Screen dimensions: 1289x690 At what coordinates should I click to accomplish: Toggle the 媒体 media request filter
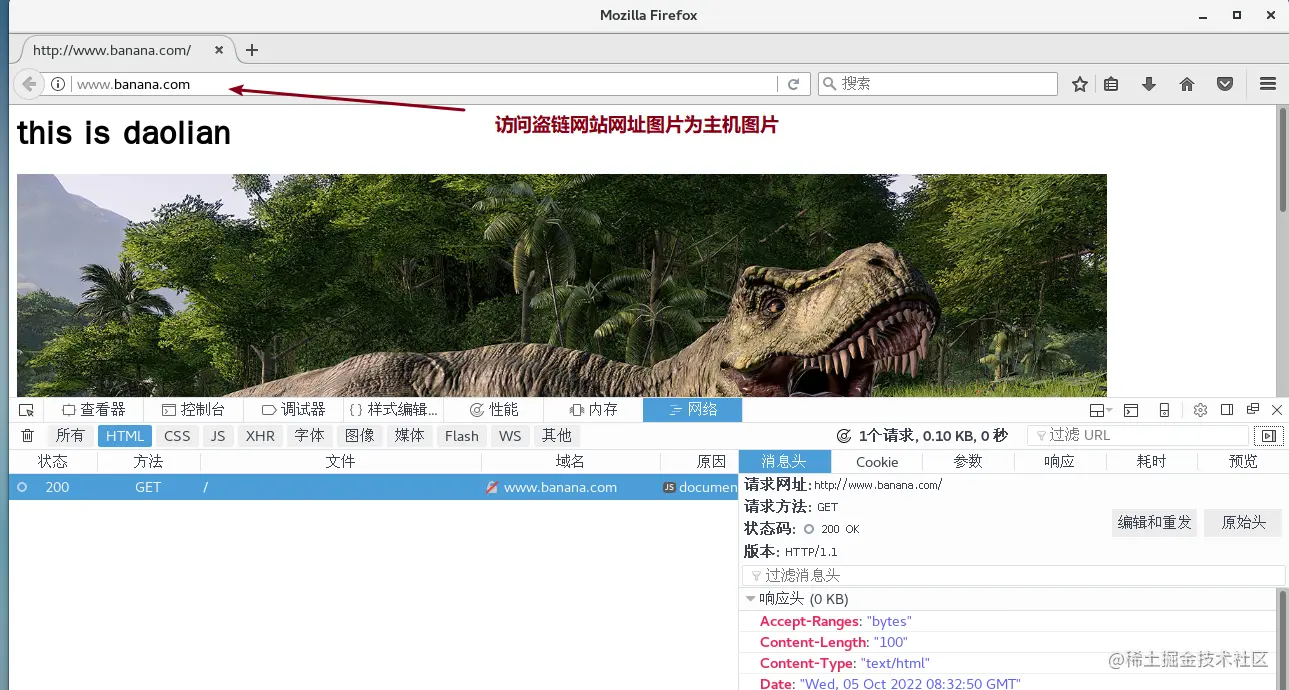coord(410,435)
